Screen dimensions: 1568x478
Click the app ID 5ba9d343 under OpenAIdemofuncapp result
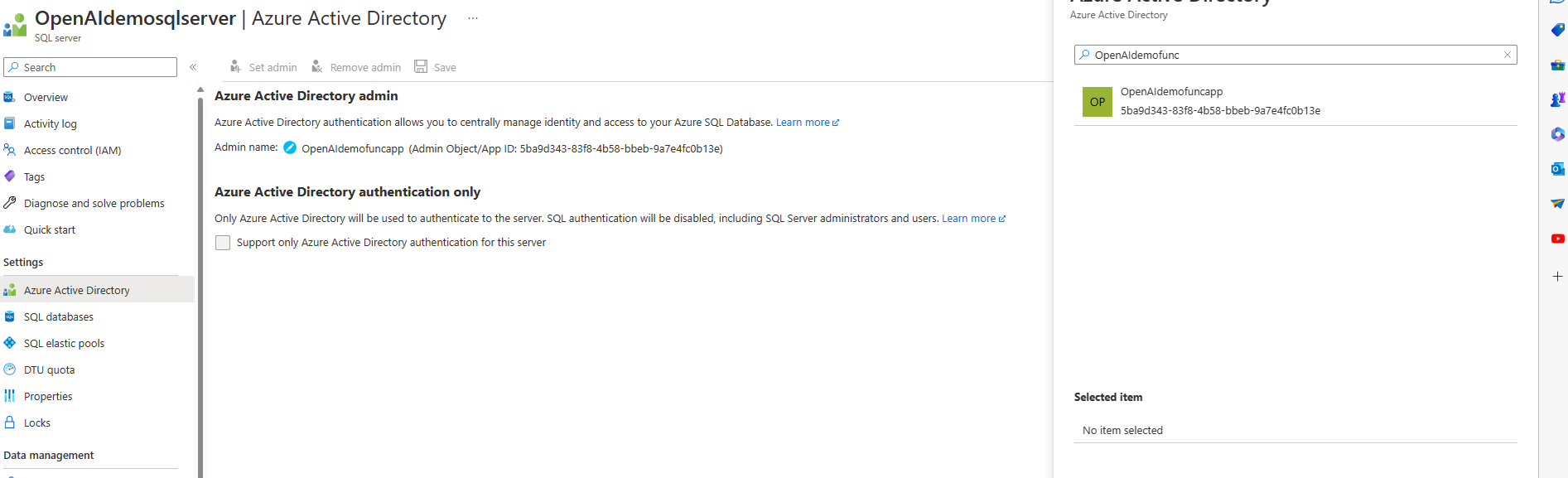coord(1220,110)
